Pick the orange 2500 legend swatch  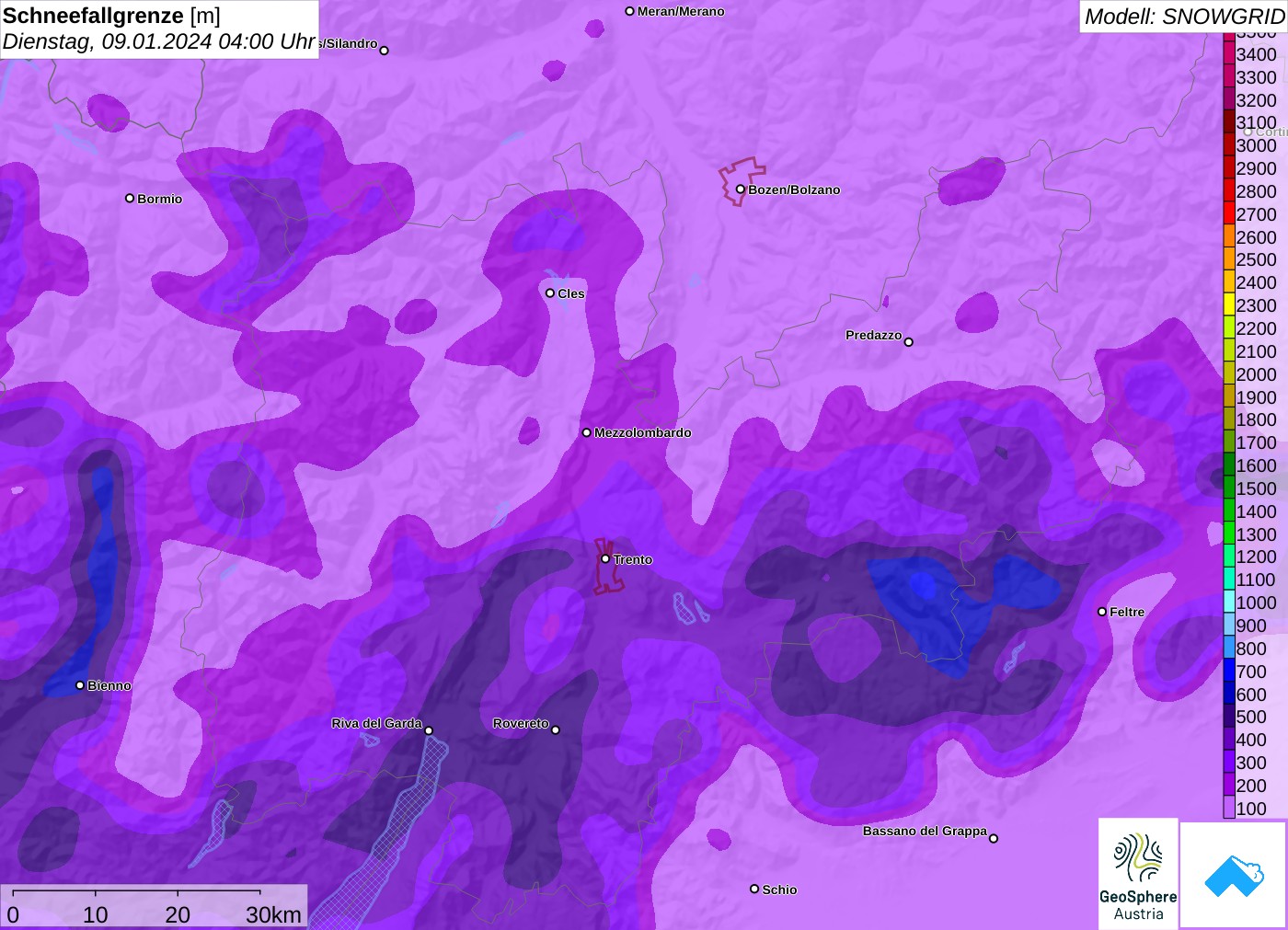[1229, 260]
